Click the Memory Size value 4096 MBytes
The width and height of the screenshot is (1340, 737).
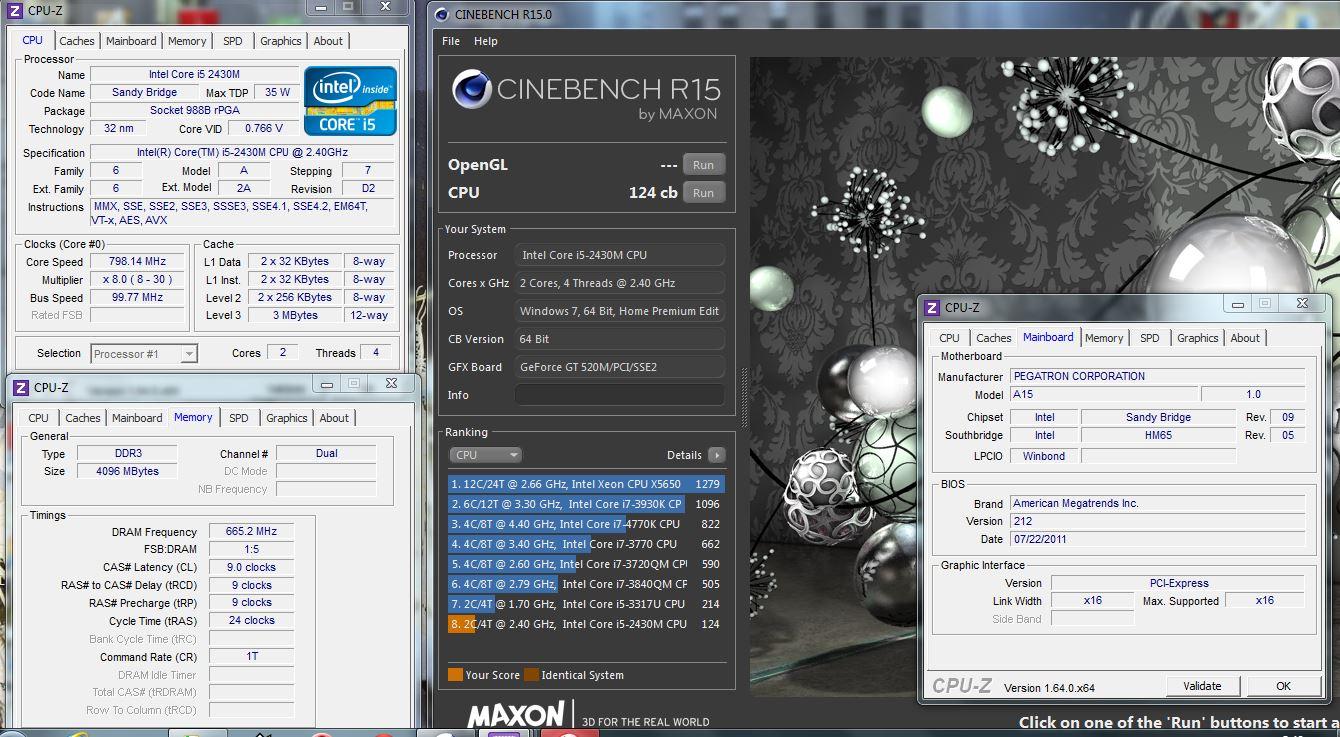click(x=129, y=471)
